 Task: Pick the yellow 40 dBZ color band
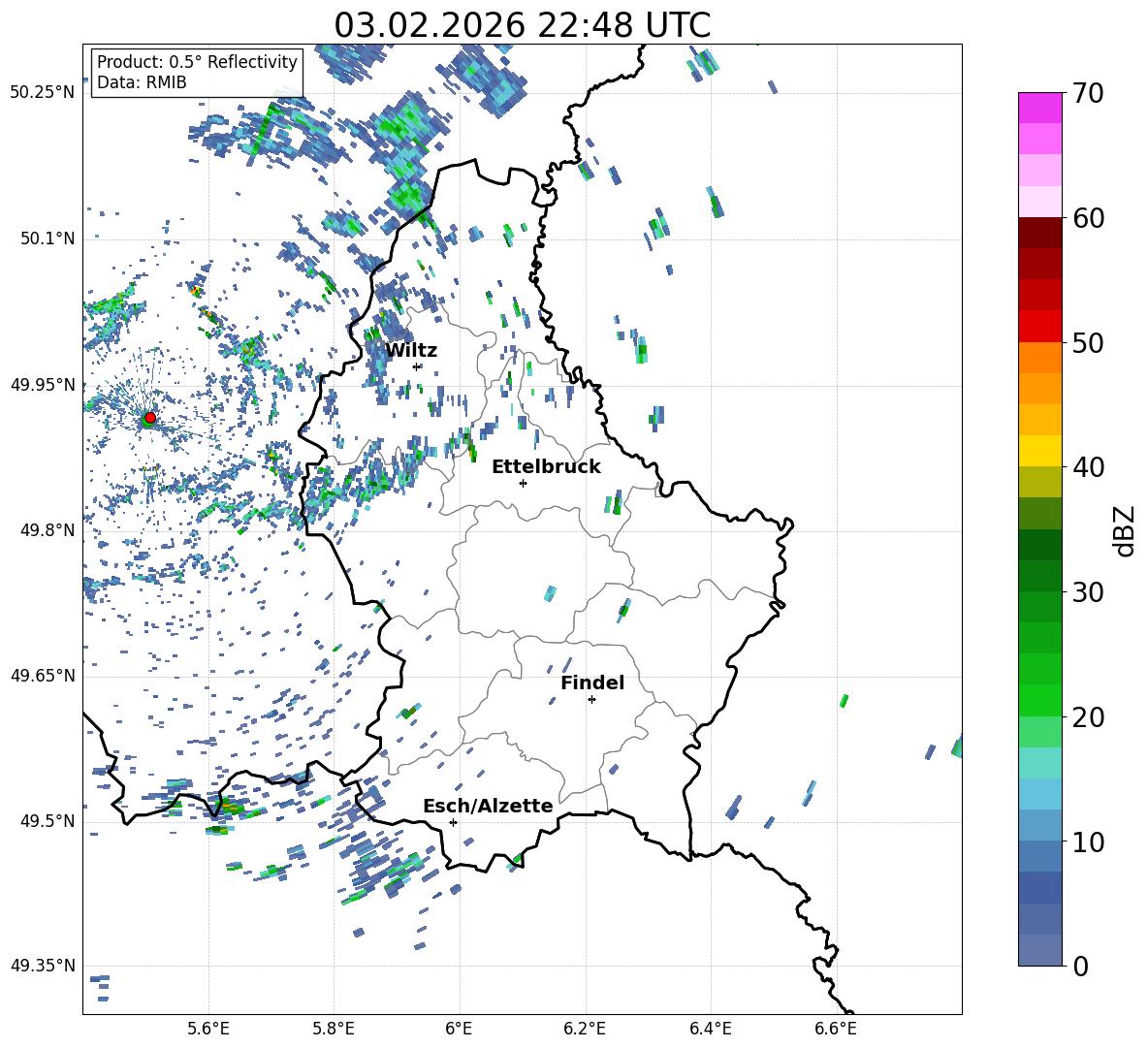(x=1039, y=451)
